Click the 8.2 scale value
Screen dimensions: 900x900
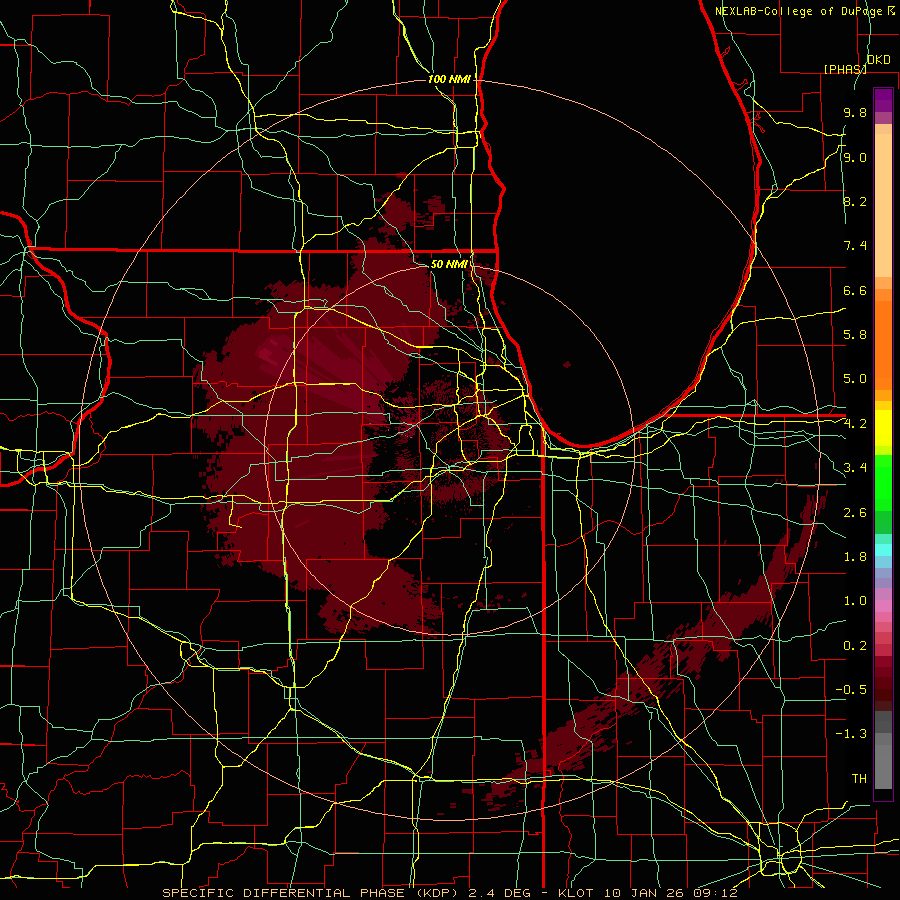(x=855, y=201)
